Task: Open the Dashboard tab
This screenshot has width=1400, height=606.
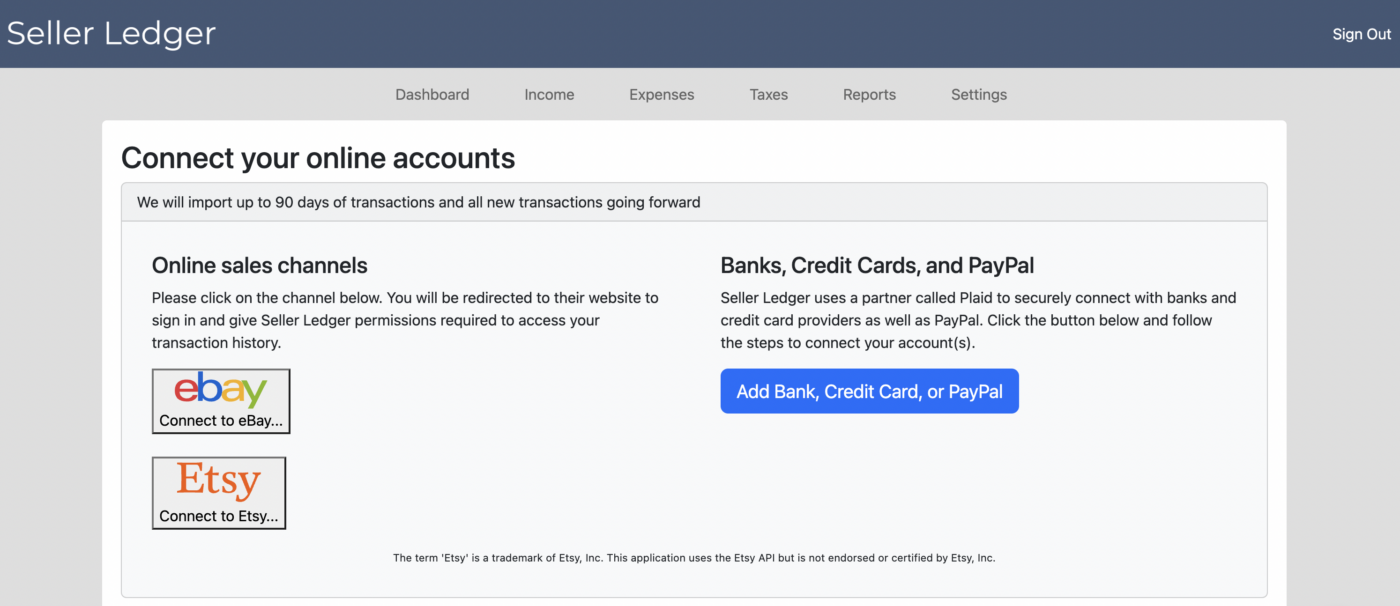Action: pos(432,95)
